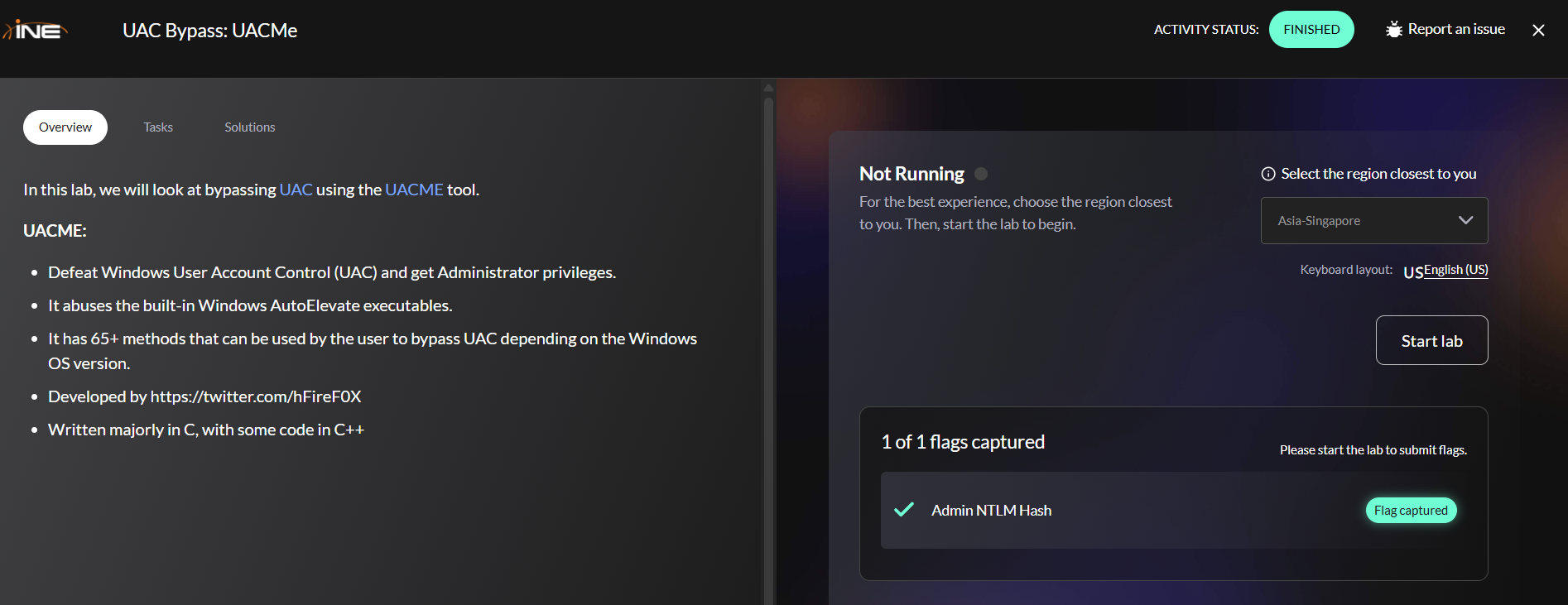Click the FINISHED activity status badge

(x=1311, y=30)
